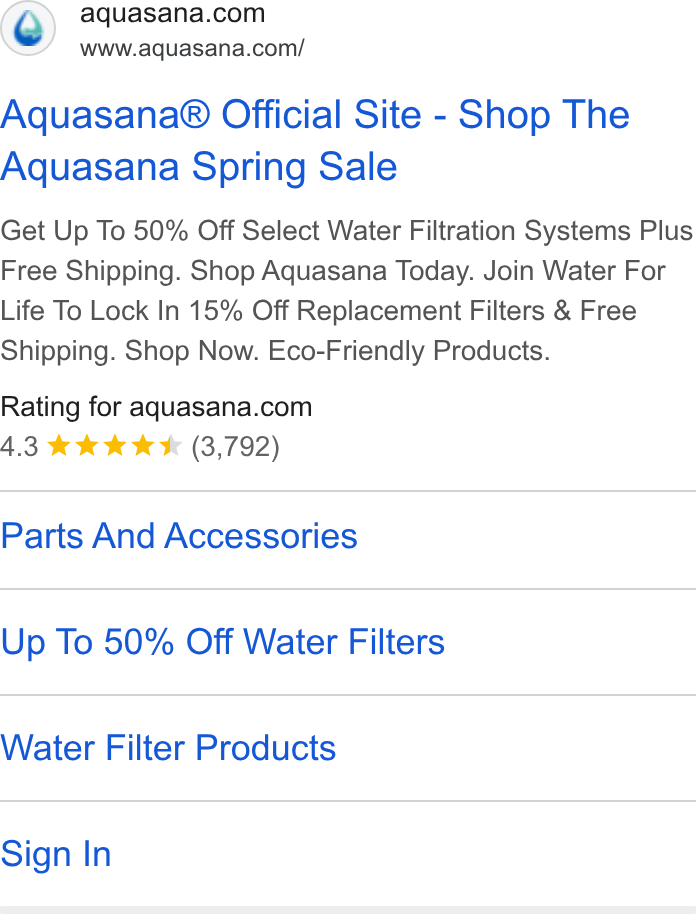696x914 pixels.
Task: Click the fourth gold rating star
Action: point(143,447)
